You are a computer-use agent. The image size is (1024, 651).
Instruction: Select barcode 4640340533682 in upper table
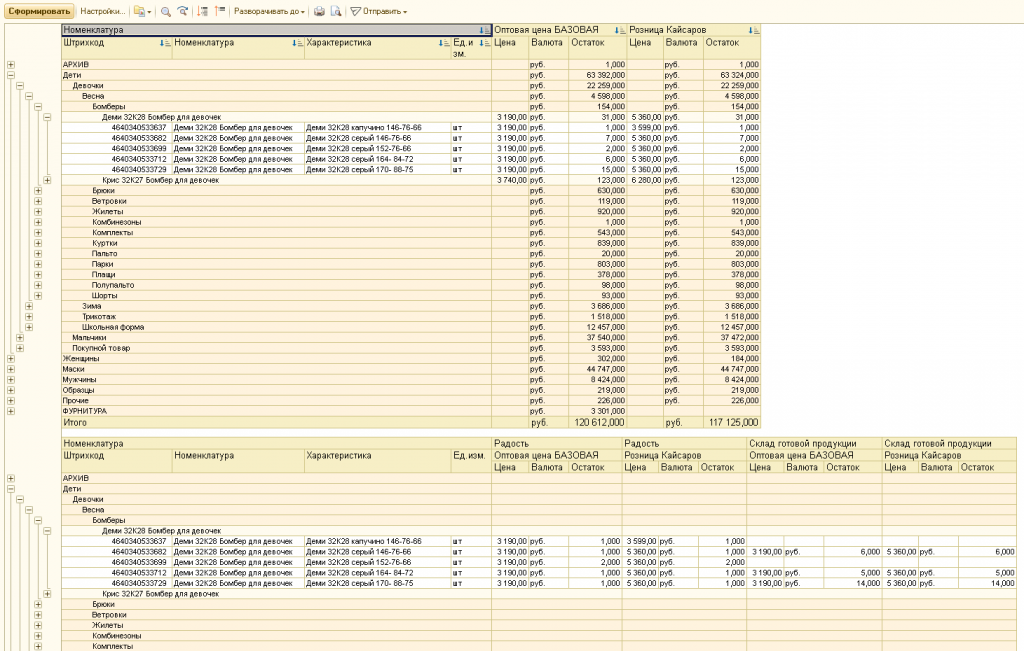138,138
